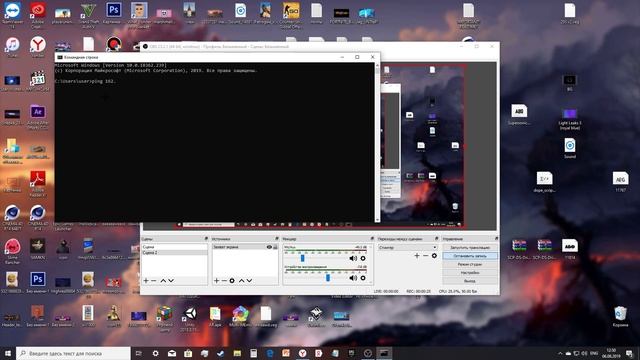Open Microsoft Store on the taskbar
The width and height of the screenshot is (640, 360).
point(188,353)
